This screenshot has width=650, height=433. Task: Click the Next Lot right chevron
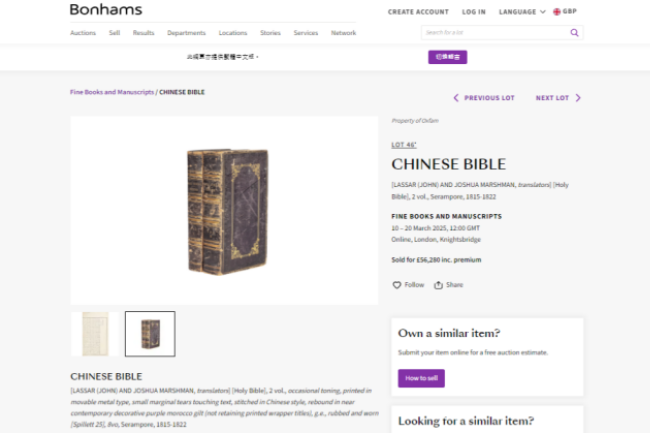coord(578,98)
